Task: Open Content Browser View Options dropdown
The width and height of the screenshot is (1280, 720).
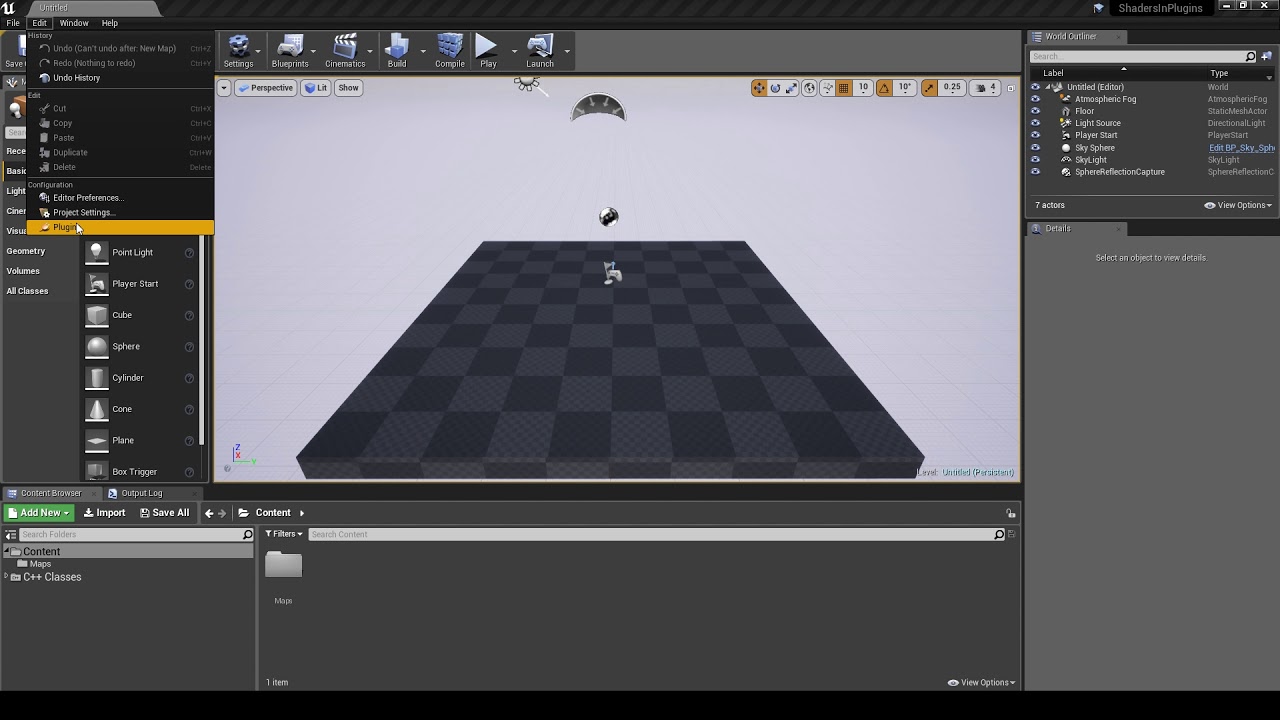Action: [982, 682]
